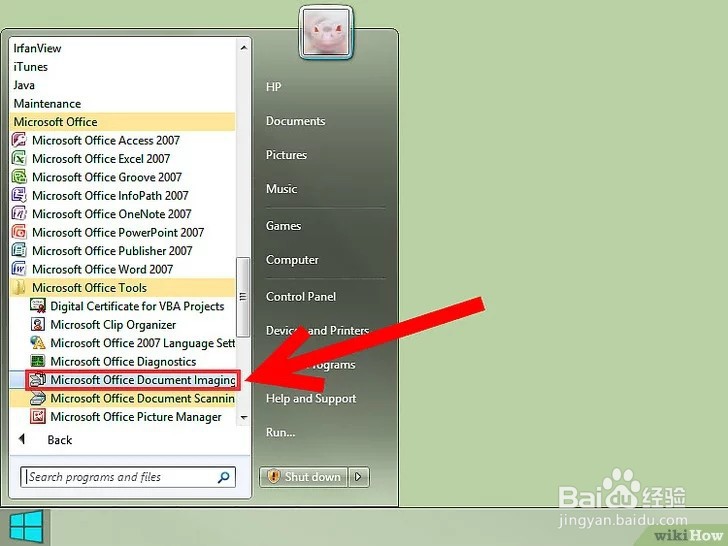Click the Office Diagnostics icon
The width and height of the screenshot is (728, 546).
coord(38,361)
